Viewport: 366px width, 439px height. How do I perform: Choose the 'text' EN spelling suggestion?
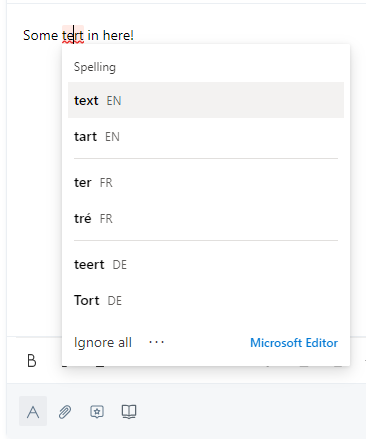[x=206, y=100]
